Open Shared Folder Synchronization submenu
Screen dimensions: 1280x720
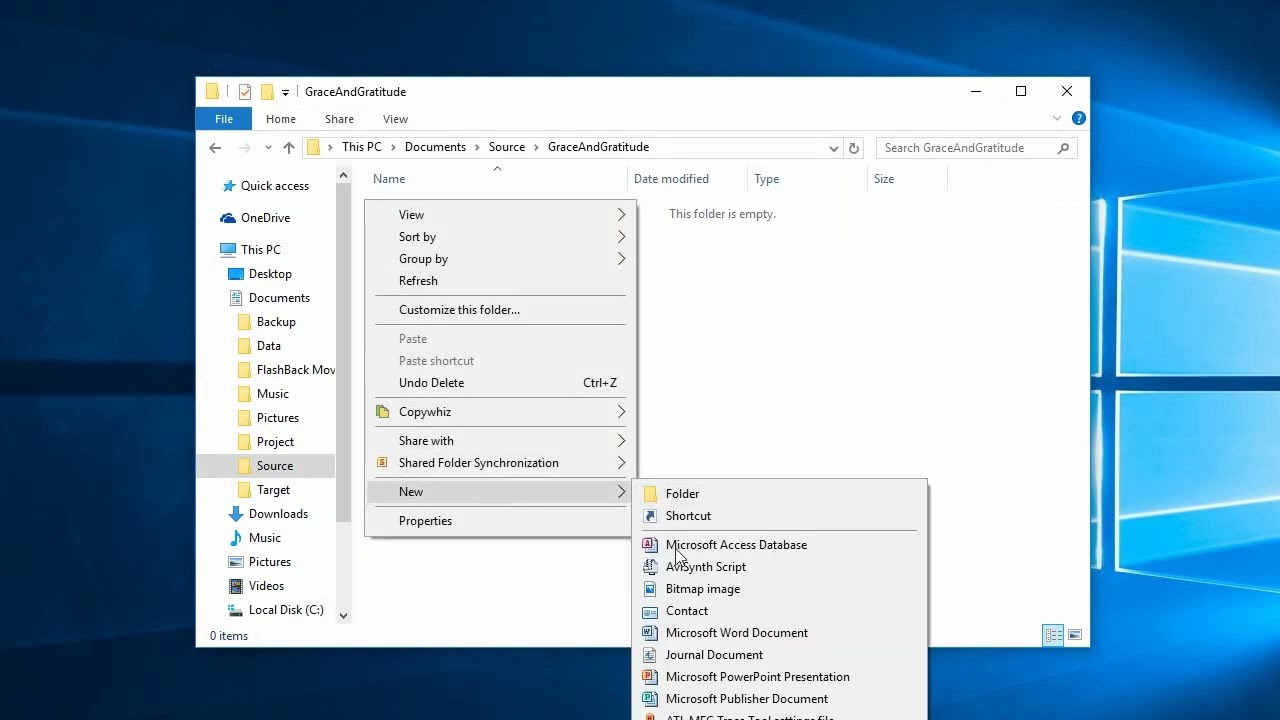(500, 463)
